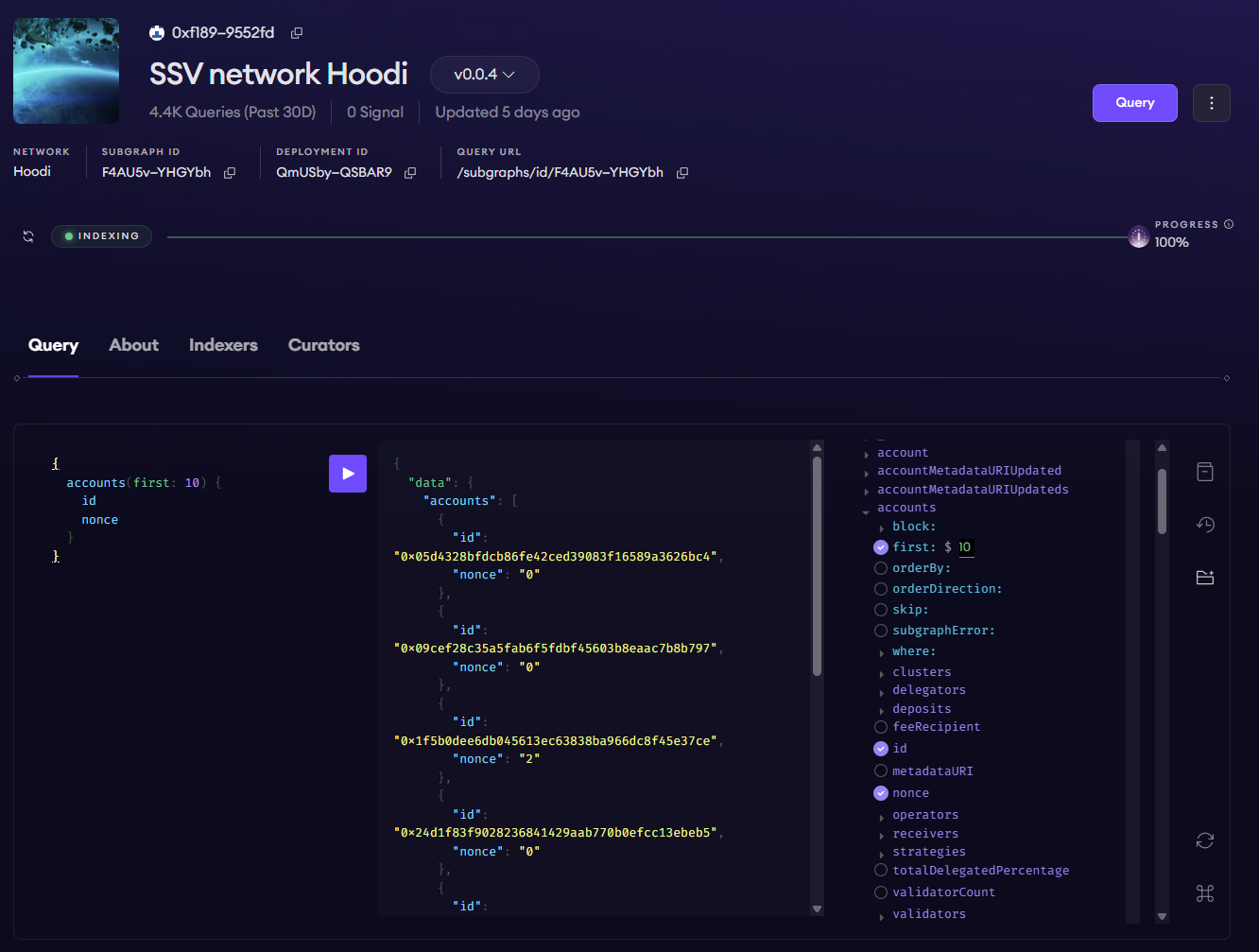Check the metadataURI field
1259x952 pixels.
click(881, 771)
